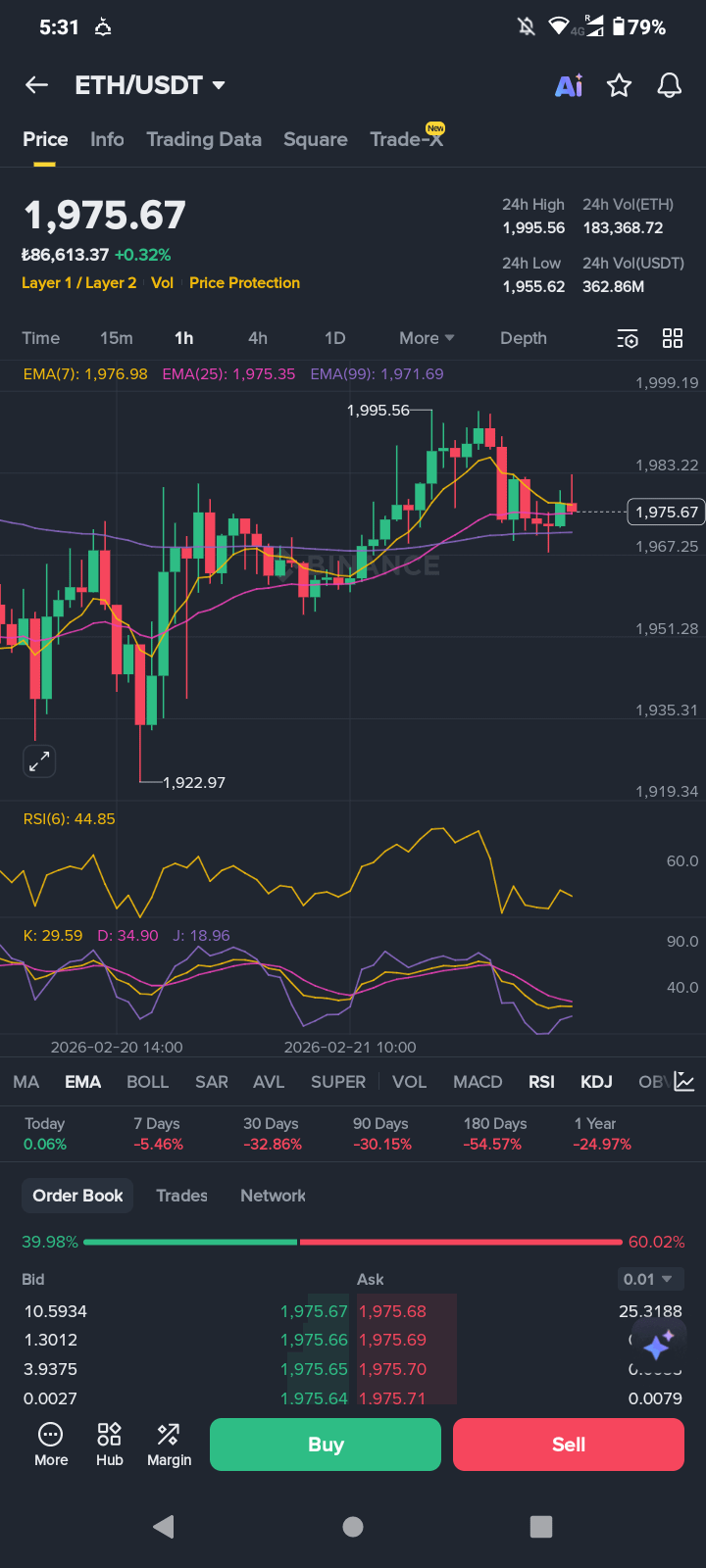Toggle the VOL indicator
The height and width of the screenshot is (1568, 706).
410,1082
